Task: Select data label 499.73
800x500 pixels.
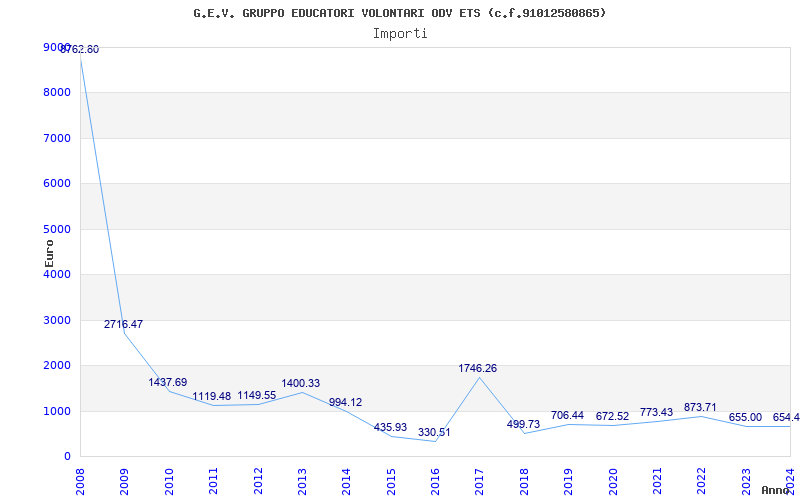Action: [523, 424]
